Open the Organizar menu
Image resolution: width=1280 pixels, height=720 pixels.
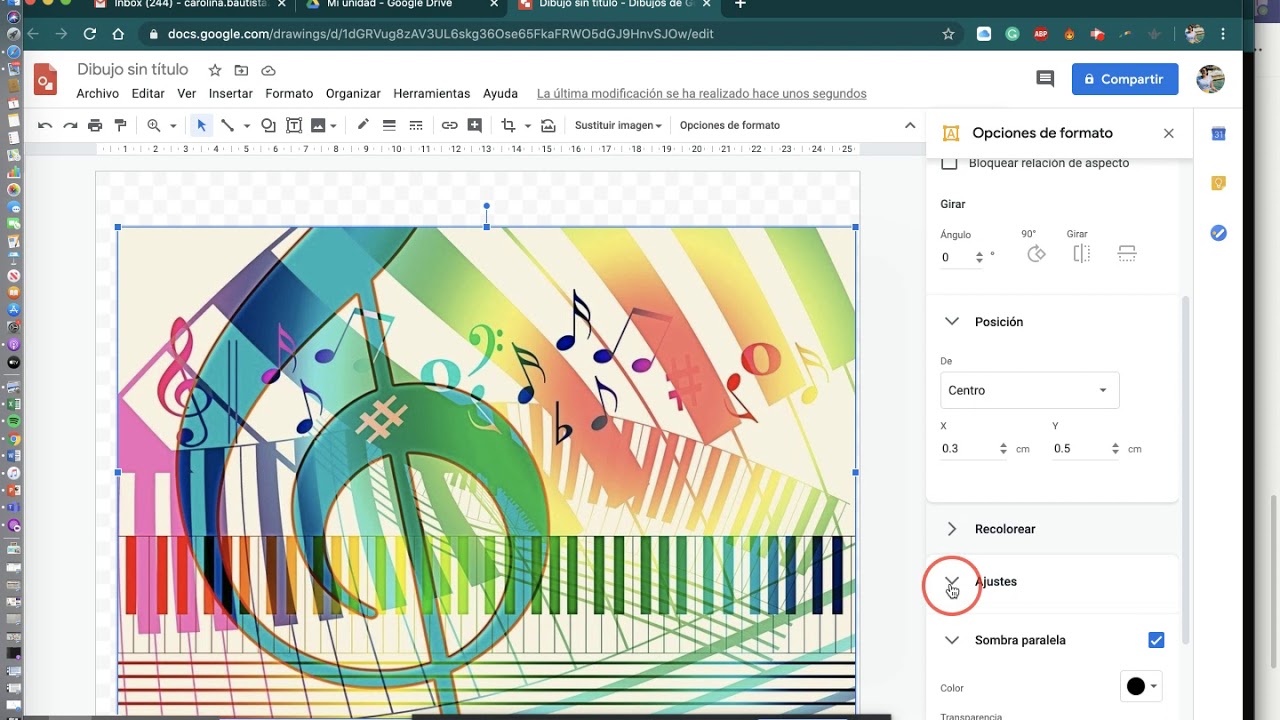[x=353, y=93]
